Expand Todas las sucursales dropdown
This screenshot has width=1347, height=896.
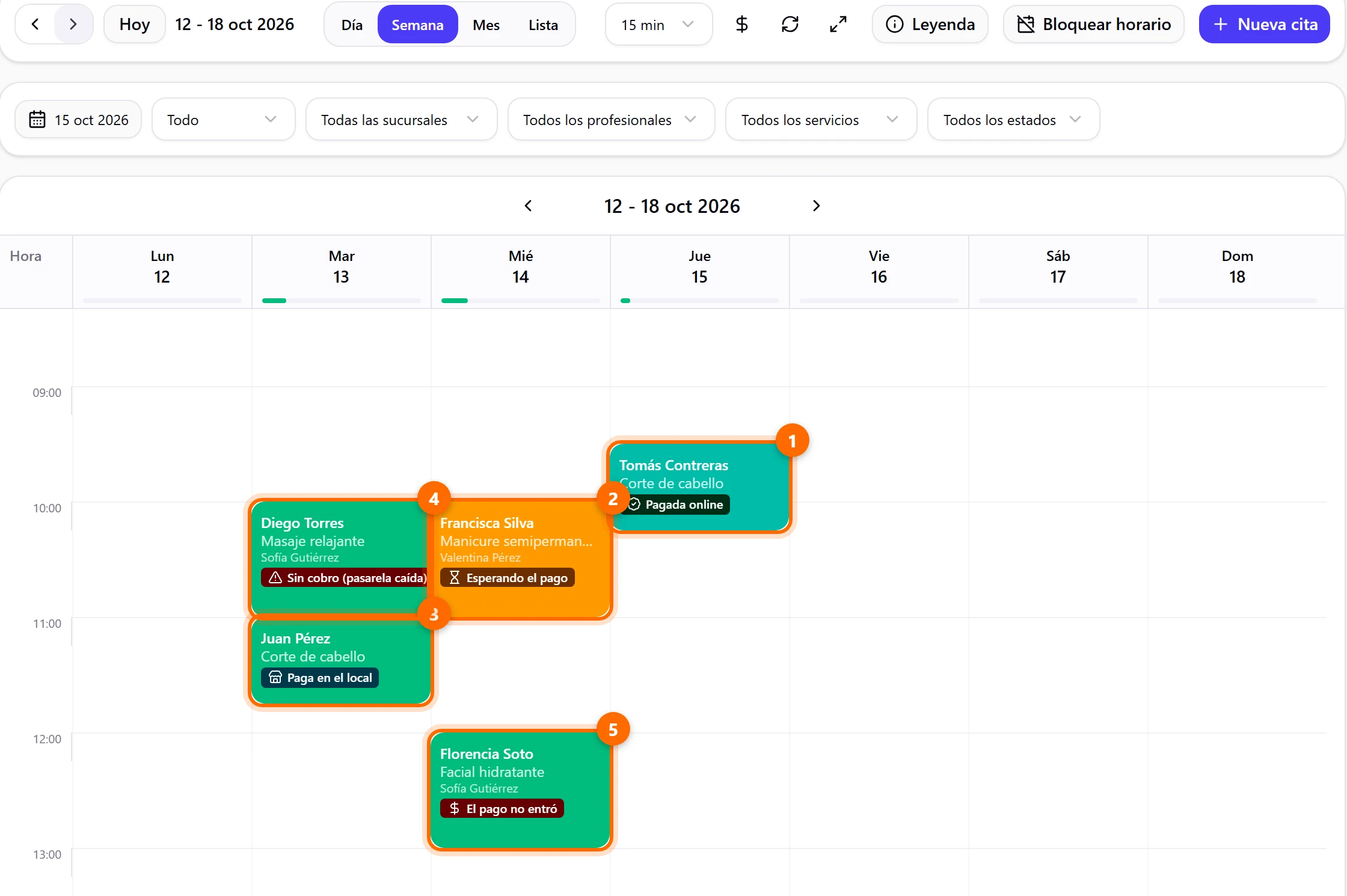(401, 119)
